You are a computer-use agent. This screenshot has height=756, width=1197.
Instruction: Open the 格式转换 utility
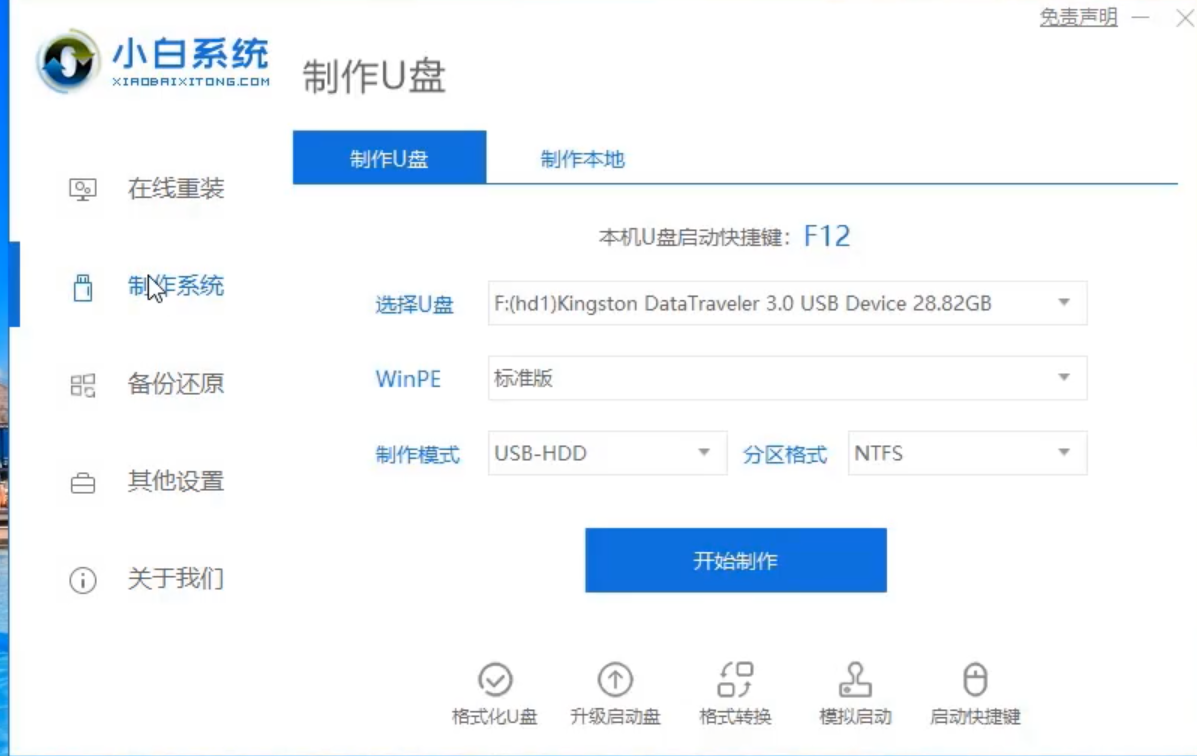(736, 692)
